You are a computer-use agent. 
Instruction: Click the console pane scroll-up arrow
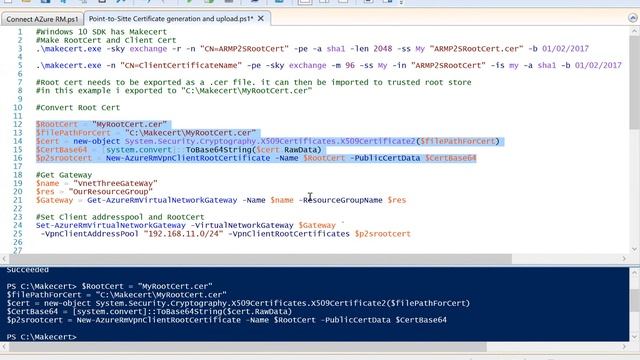pyautogui.click(x=635, y=273)
